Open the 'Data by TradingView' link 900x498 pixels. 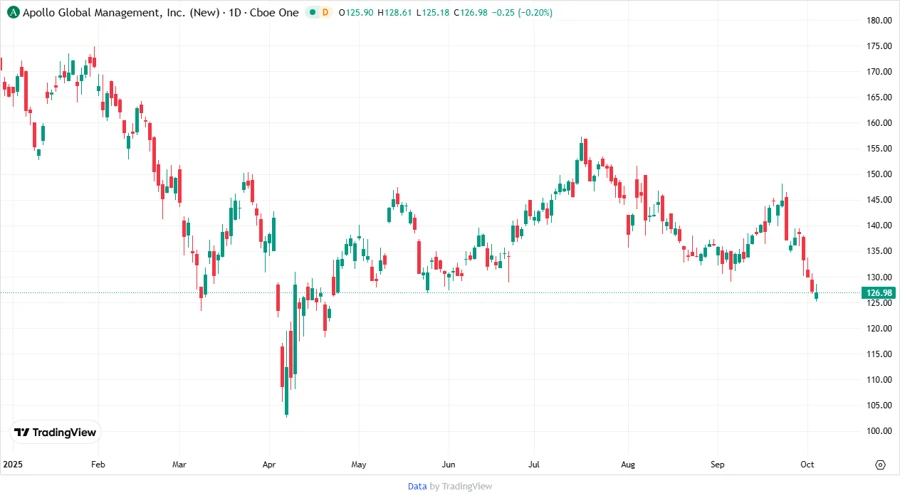[449, 486]
